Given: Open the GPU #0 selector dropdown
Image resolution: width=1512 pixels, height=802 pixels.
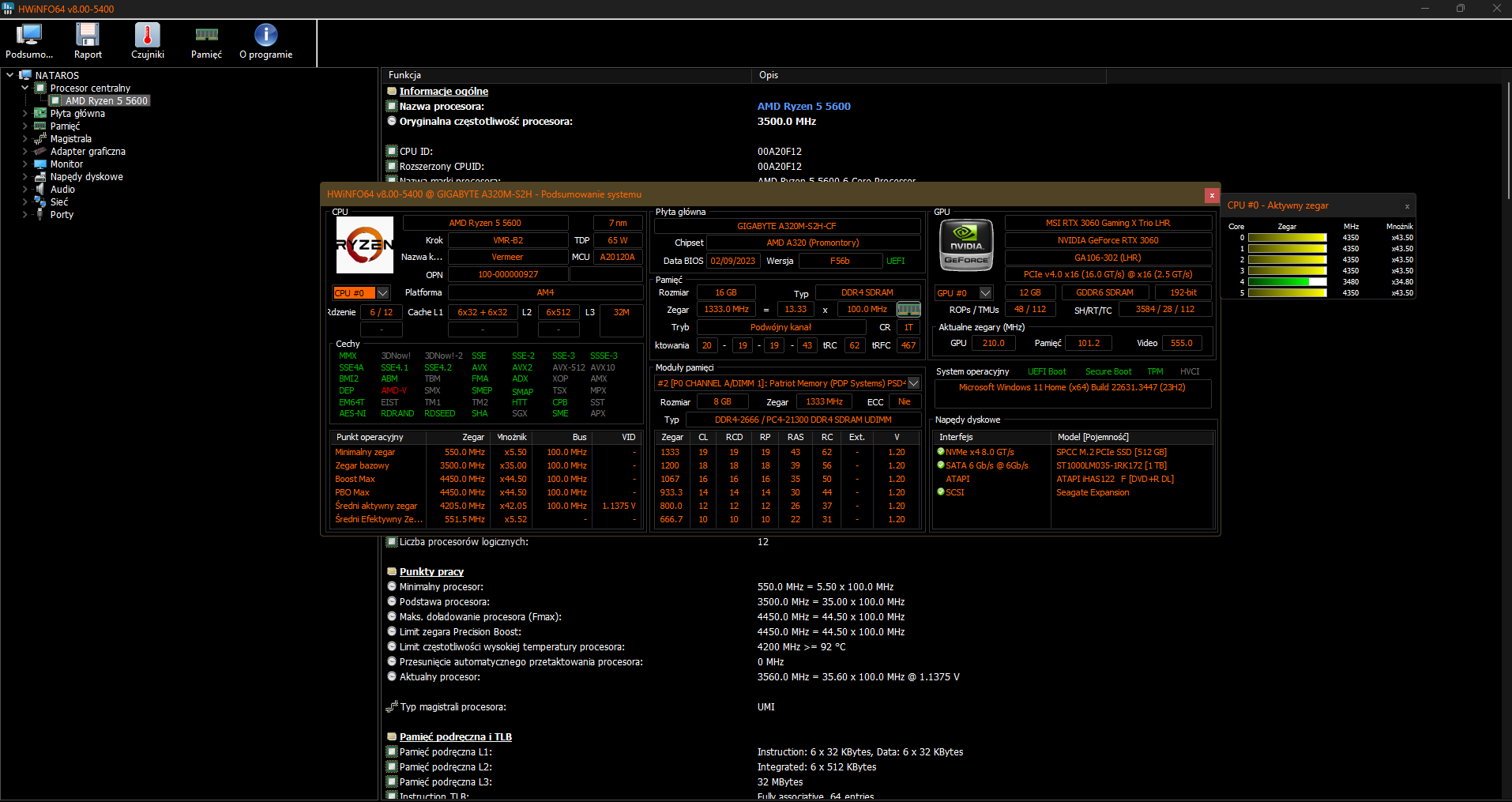Looking at the screenshot, I should click(x=985, y=293).
